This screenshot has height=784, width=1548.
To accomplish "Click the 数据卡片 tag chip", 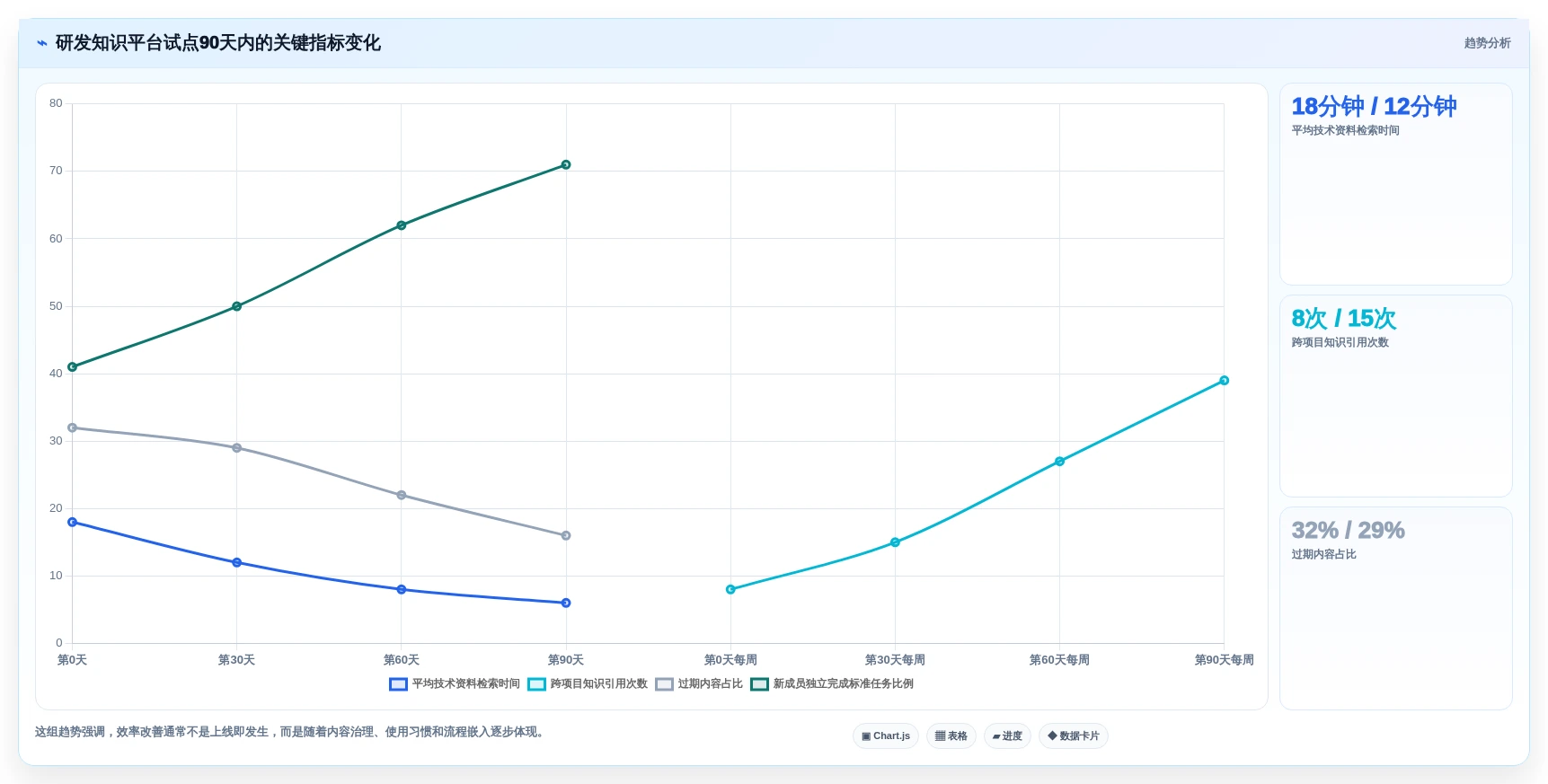I will [x=1074, y=736].
